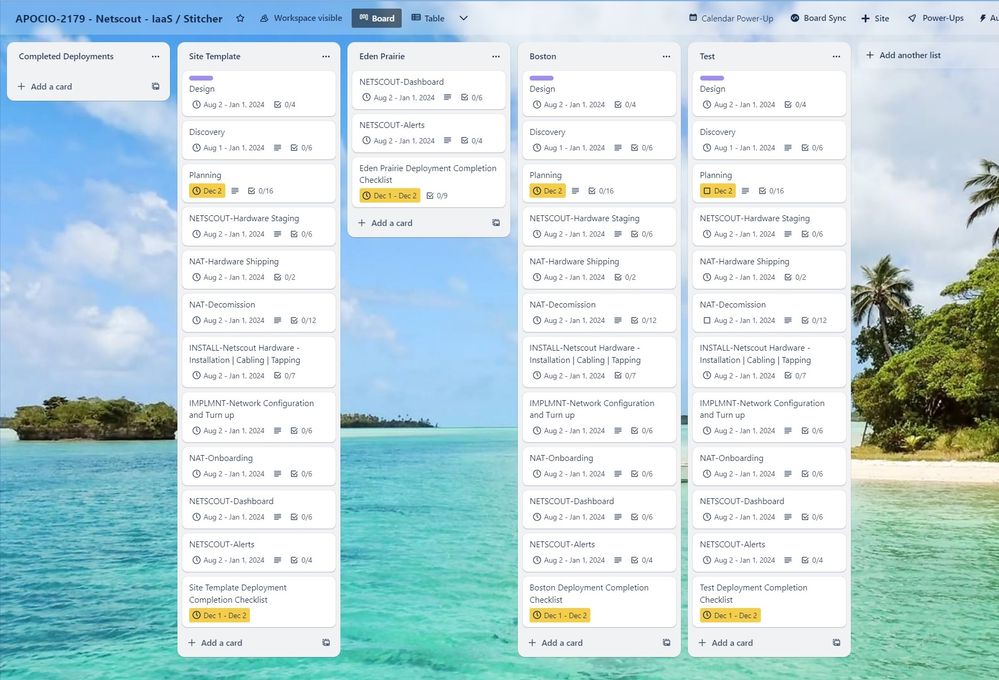Toggle Dec 1 - Dec 2 badge on Test checklist card
The image size is (999, 680).
[729, 616]
